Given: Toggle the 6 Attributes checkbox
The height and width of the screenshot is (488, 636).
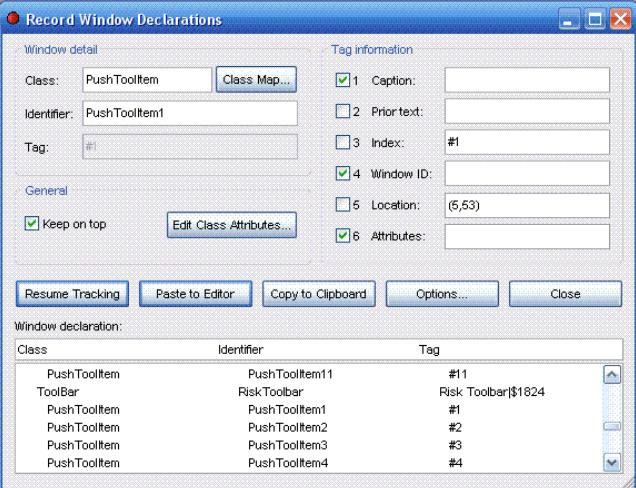Looking at the screenshot, I should pyautogui.click(x=343, y=236).
